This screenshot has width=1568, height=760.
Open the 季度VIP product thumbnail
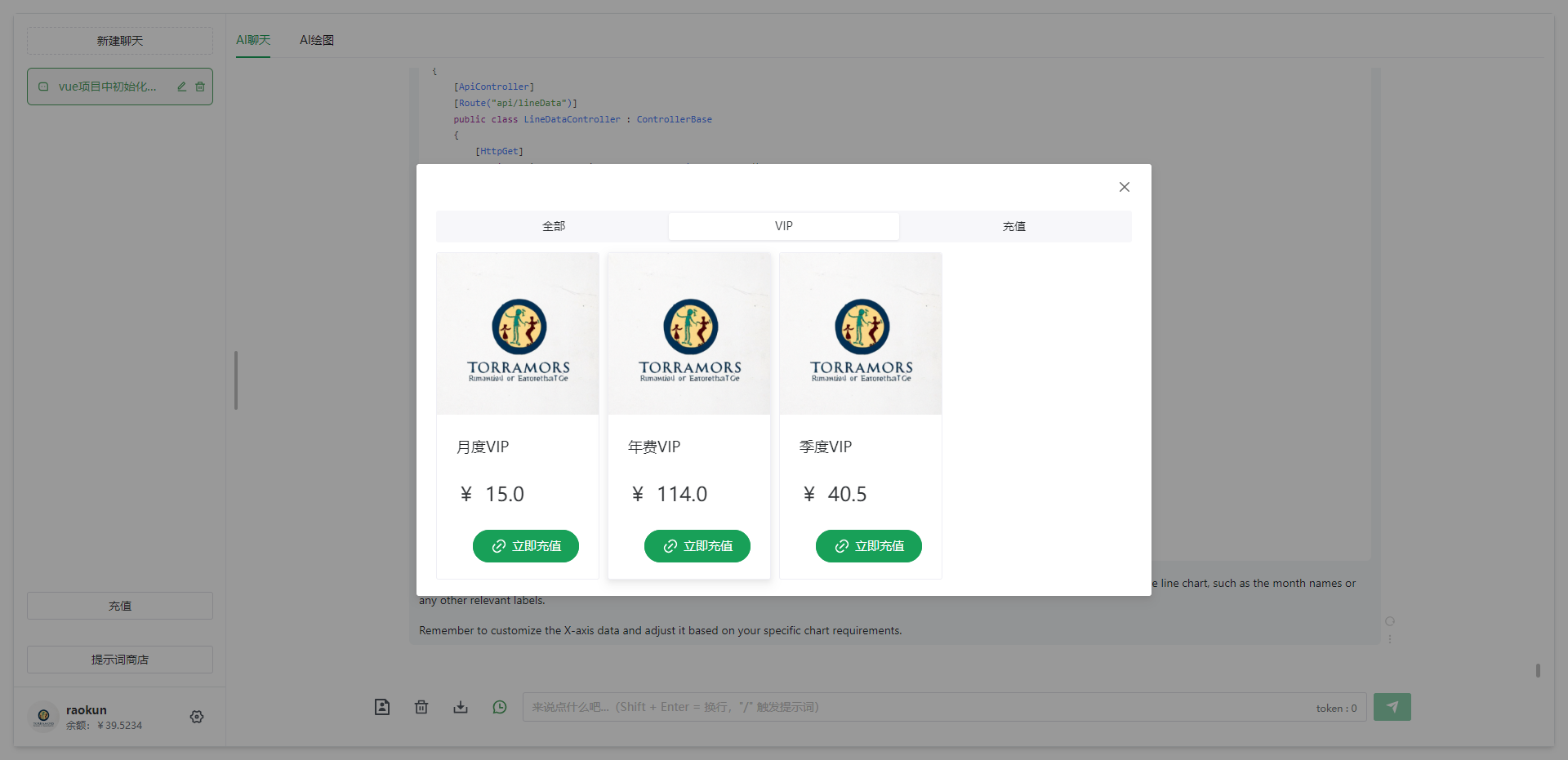tap(861, 334)
